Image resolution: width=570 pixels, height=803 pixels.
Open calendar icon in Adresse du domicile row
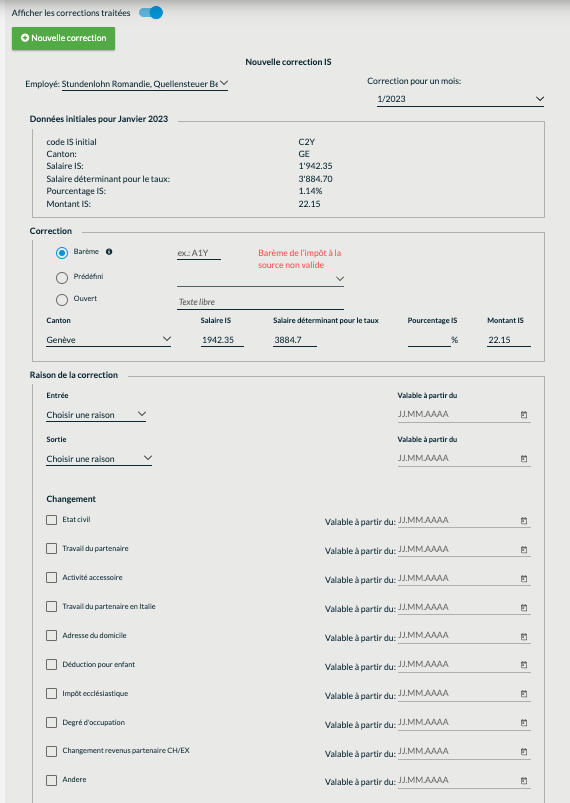(524, 637)
